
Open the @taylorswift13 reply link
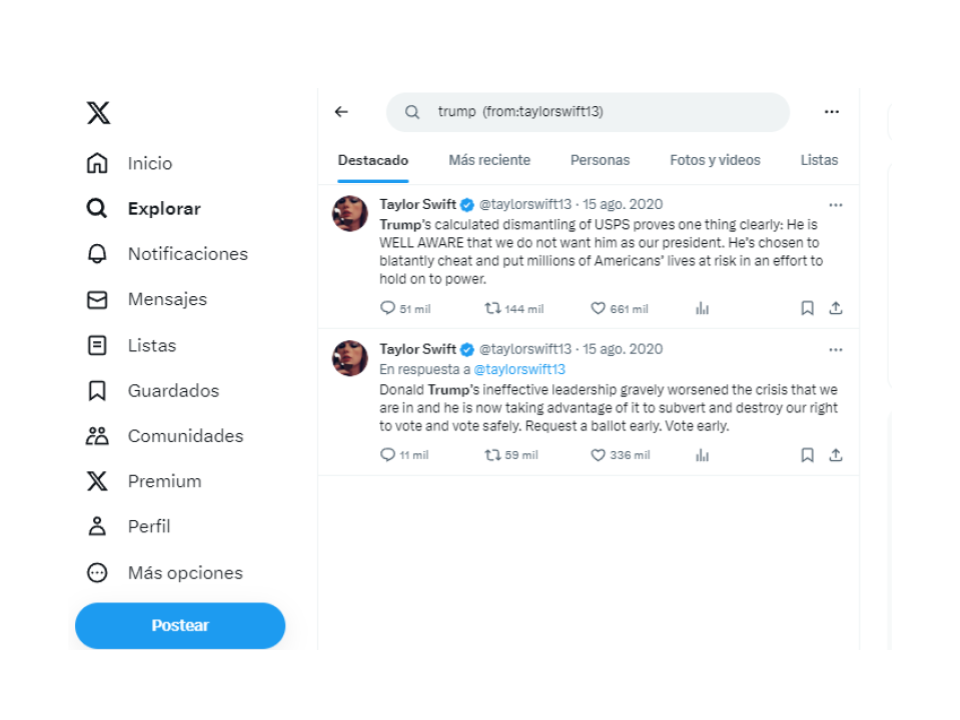pos(520,369)
